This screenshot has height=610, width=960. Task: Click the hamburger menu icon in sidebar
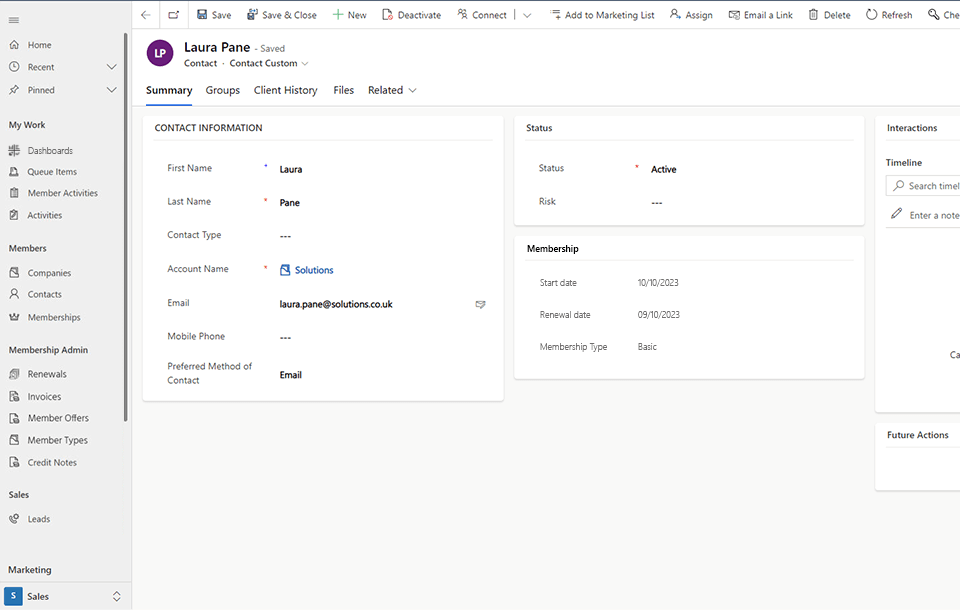click(14, 20)
